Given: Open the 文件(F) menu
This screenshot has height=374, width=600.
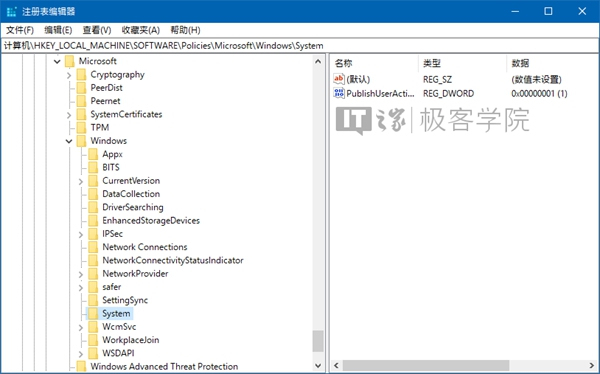Looking at the screenshot, I should pyautogui.click(x=20, y=30).
